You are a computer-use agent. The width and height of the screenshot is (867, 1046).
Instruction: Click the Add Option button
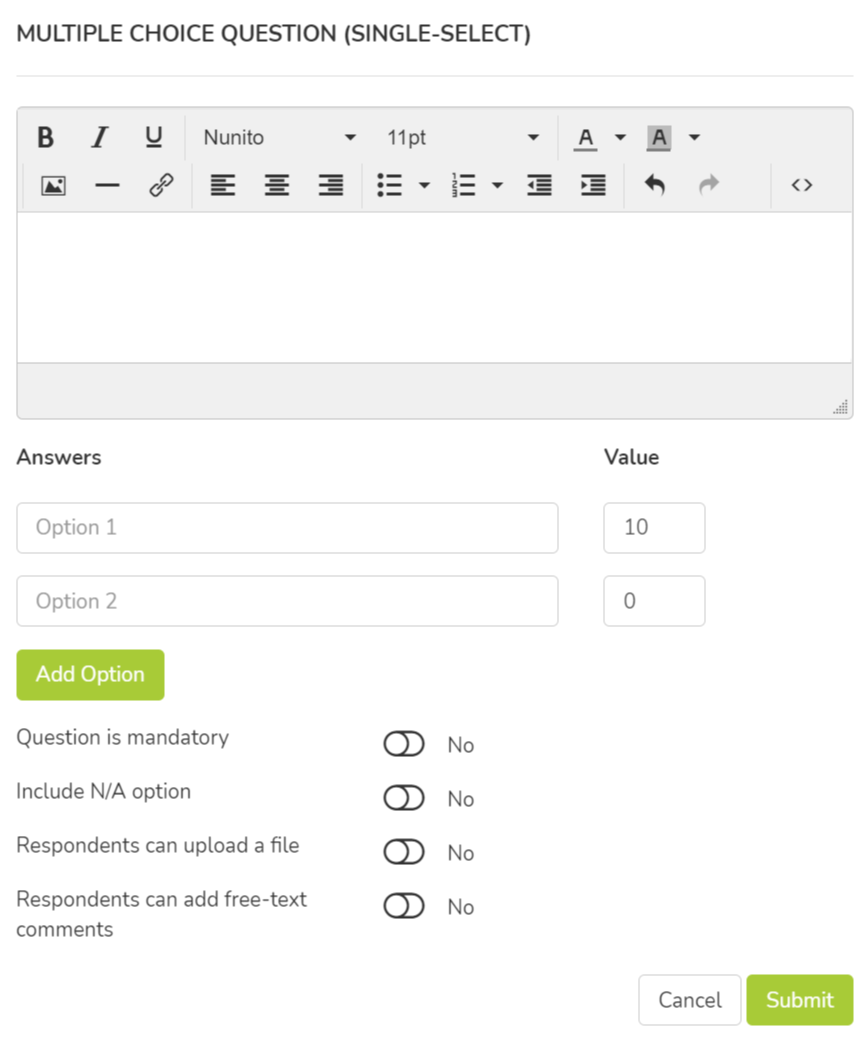(x=90, y=675)
